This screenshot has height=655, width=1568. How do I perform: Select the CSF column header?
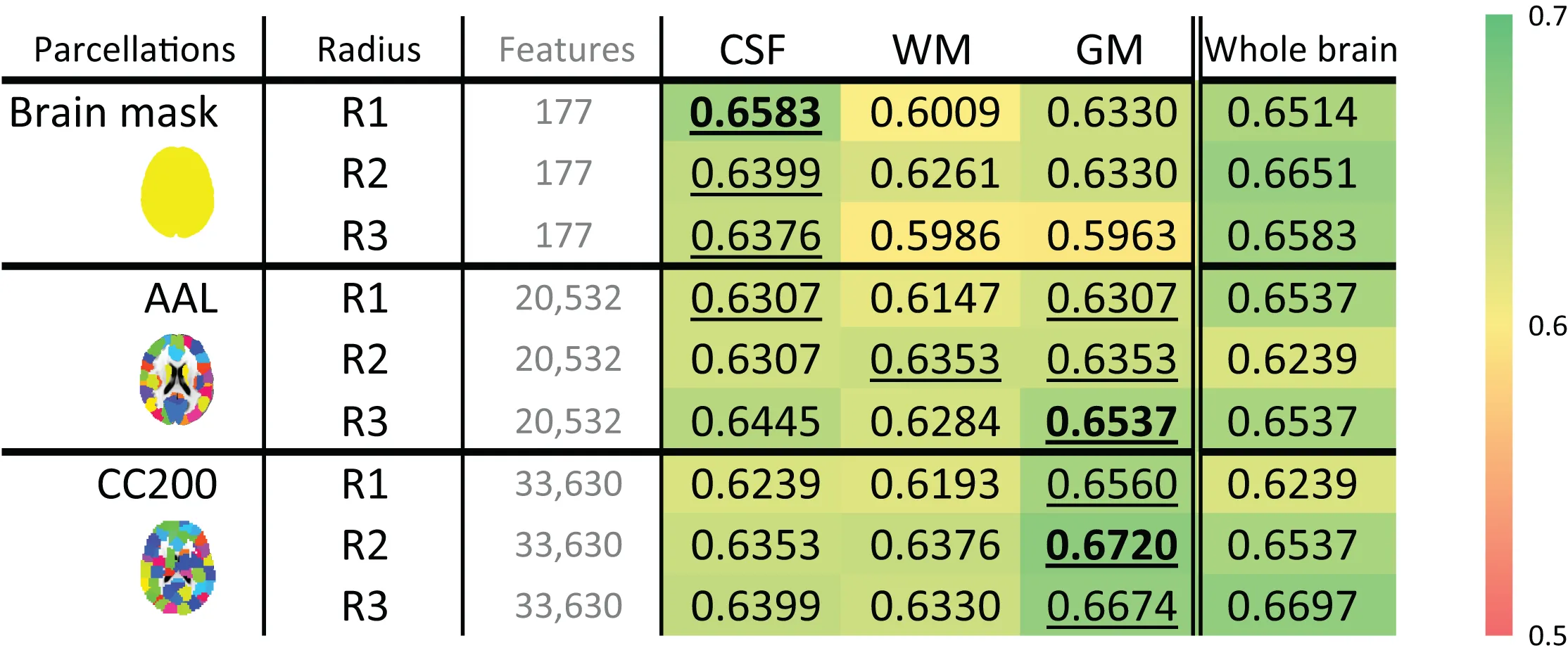pyautogui.click(x=752, y=50)
